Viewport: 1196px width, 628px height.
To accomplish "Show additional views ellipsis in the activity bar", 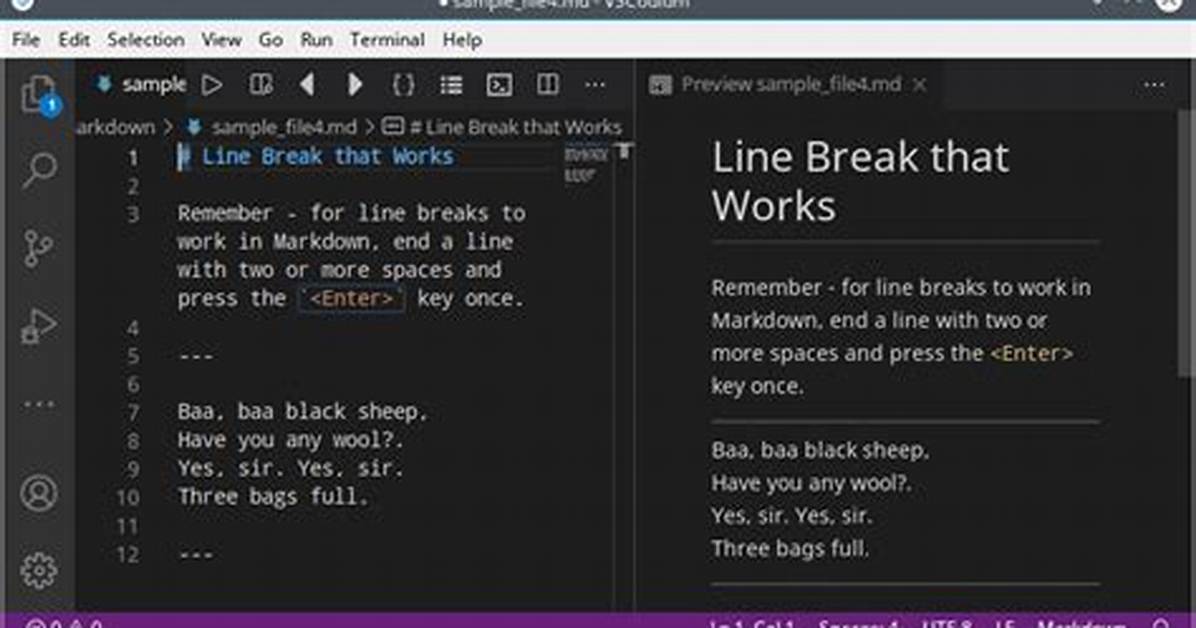I will [39, 404].
